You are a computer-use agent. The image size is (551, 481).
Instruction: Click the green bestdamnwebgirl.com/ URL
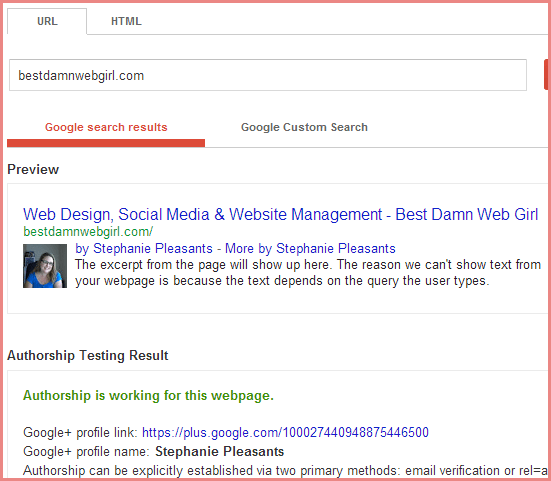point(88,232)
